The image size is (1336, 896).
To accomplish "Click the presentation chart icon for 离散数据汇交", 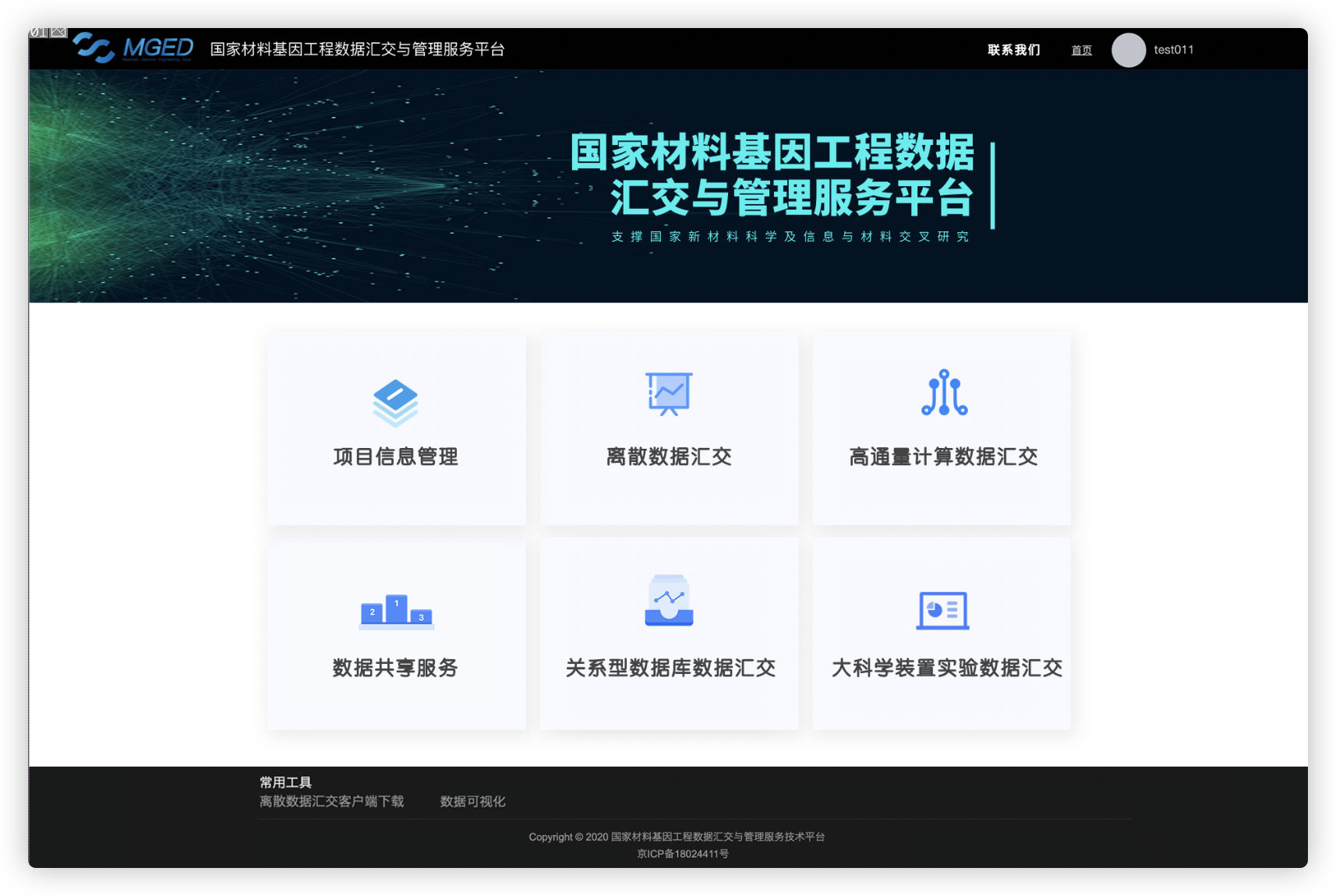I will pyautogui.click(x=669, y=393).
